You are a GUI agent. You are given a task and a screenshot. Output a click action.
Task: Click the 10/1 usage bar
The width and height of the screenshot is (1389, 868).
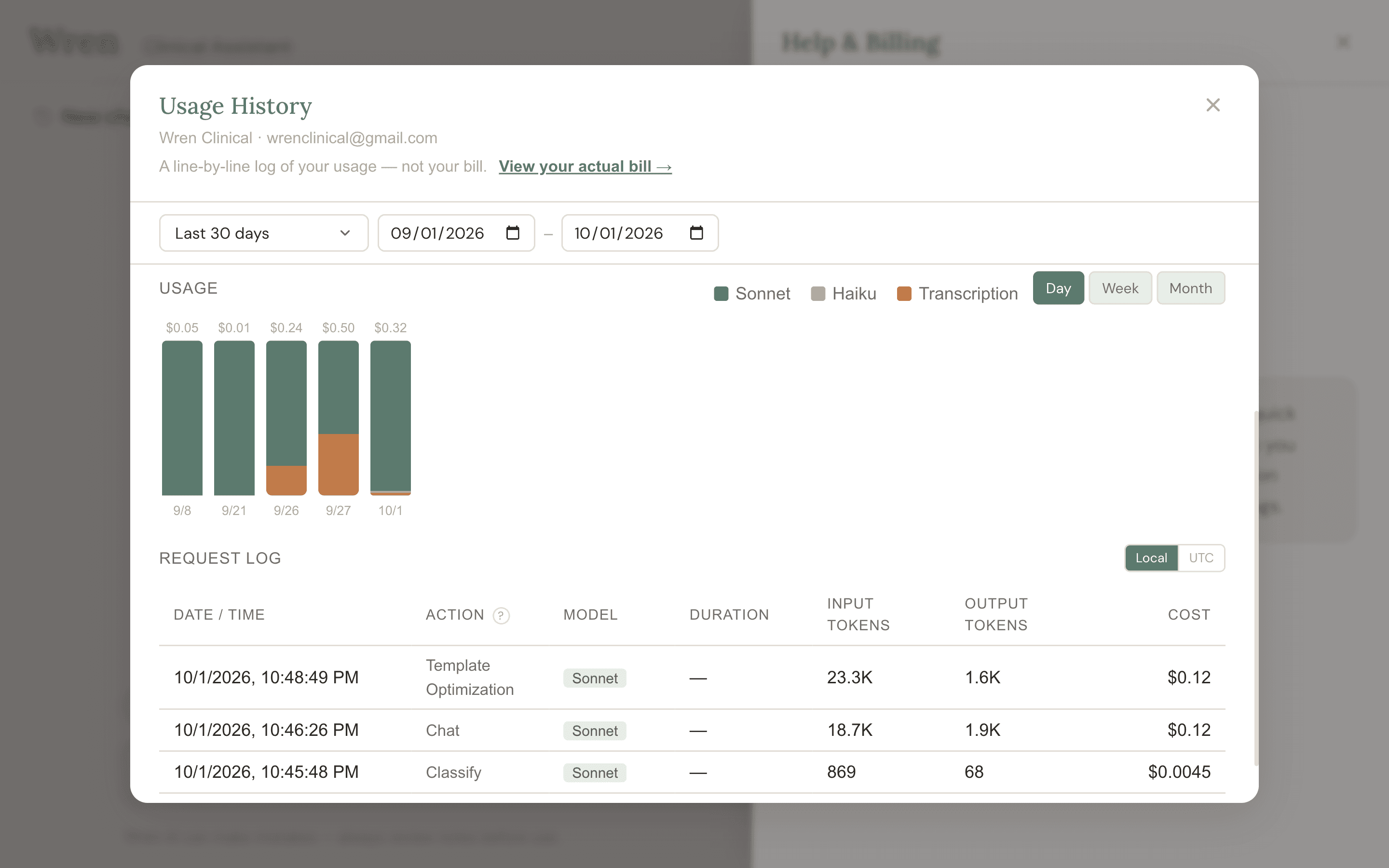(390, 418)
